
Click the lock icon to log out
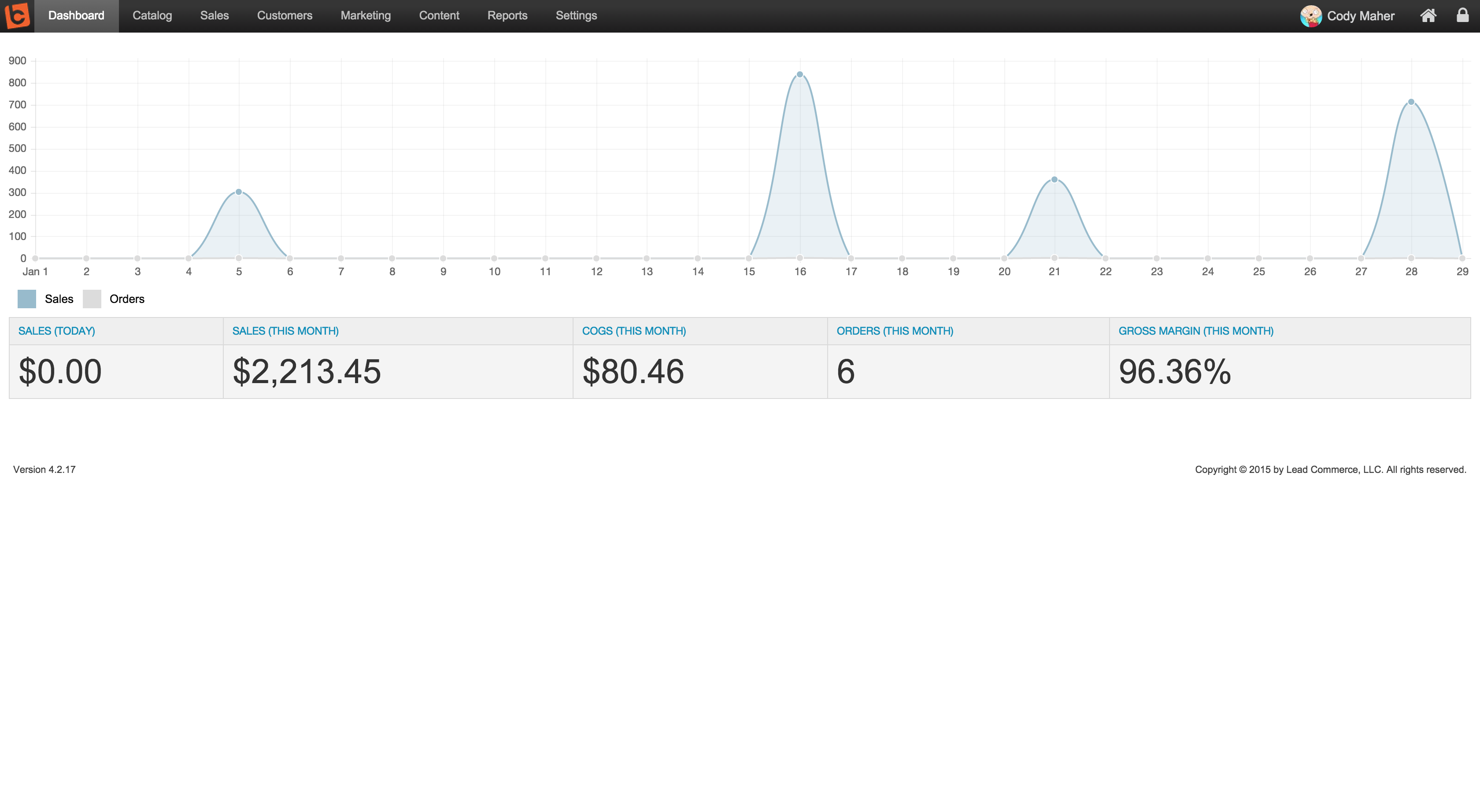click(x=1463, y=15)
